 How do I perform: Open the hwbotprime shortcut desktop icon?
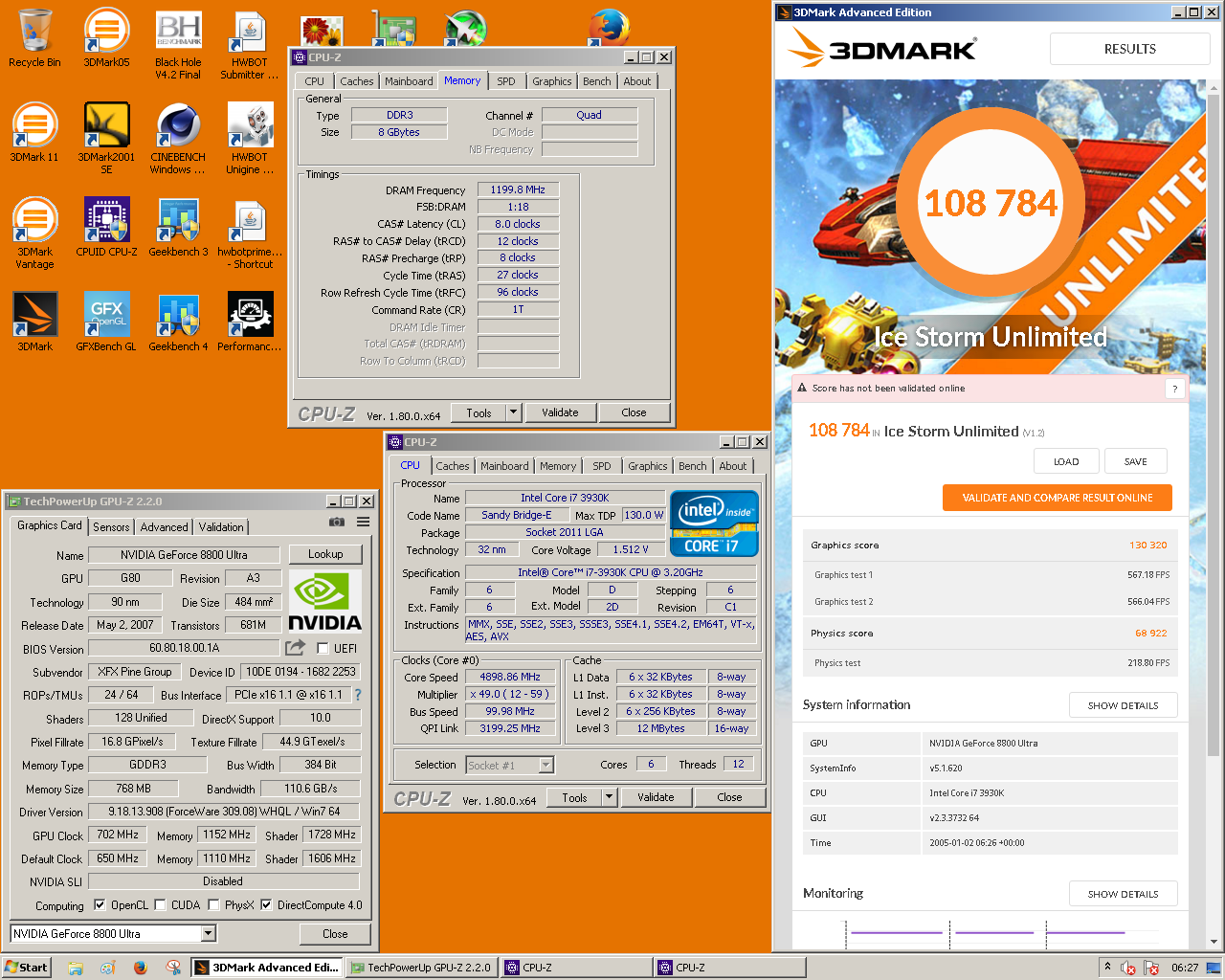click(249, 233)
